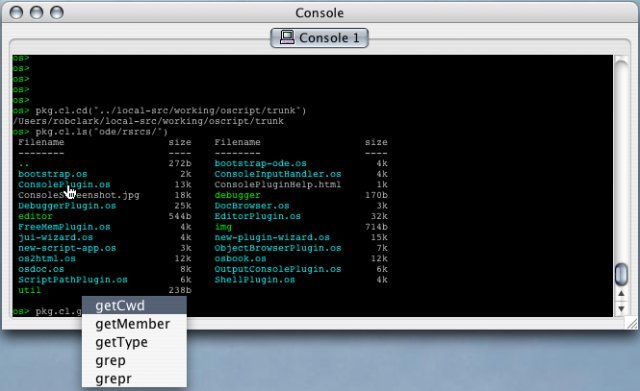Click the '..' parent directory entry
The image size is (640, 391).
[x=24, y=164]
